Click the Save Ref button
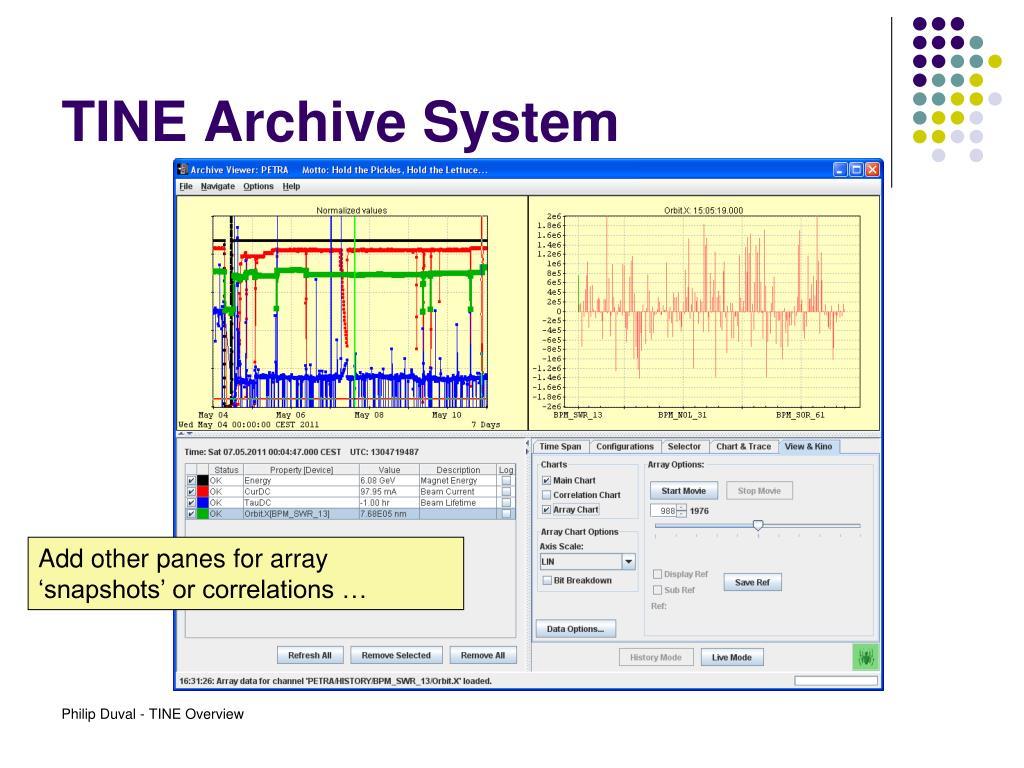1024x768 pixels. pyautogui.click(x=752, y=582)
